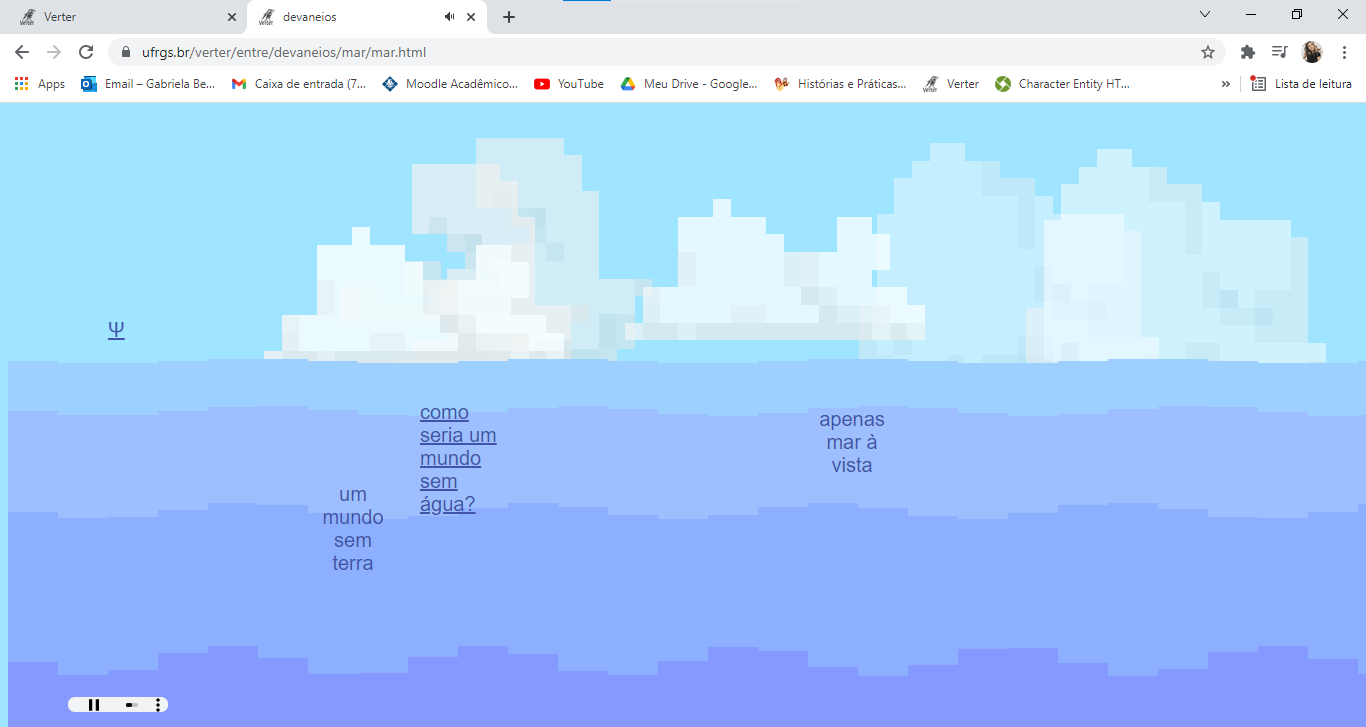Screen dimensions: 1366x727
Task: Open the Email – Gabriela bookmark
Action: (x=148, y=84)
